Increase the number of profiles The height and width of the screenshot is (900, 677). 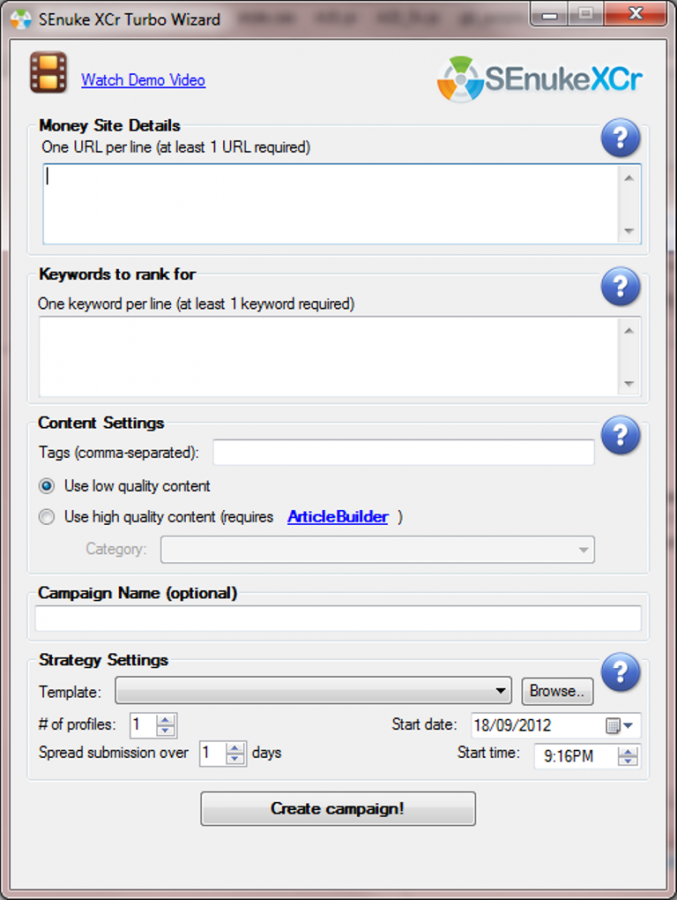point(165,720)
